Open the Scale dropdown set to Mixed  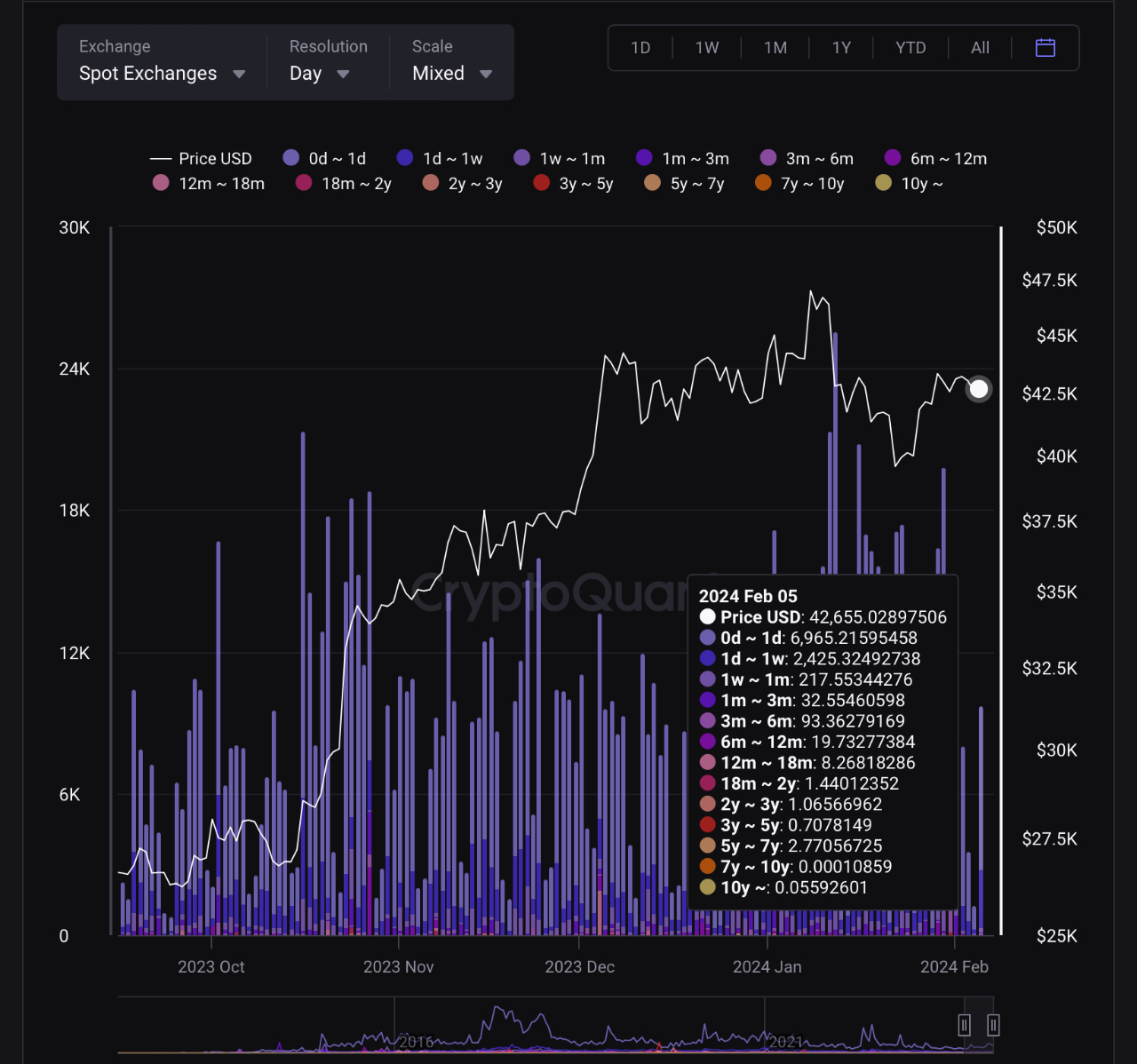click(451, 74)
